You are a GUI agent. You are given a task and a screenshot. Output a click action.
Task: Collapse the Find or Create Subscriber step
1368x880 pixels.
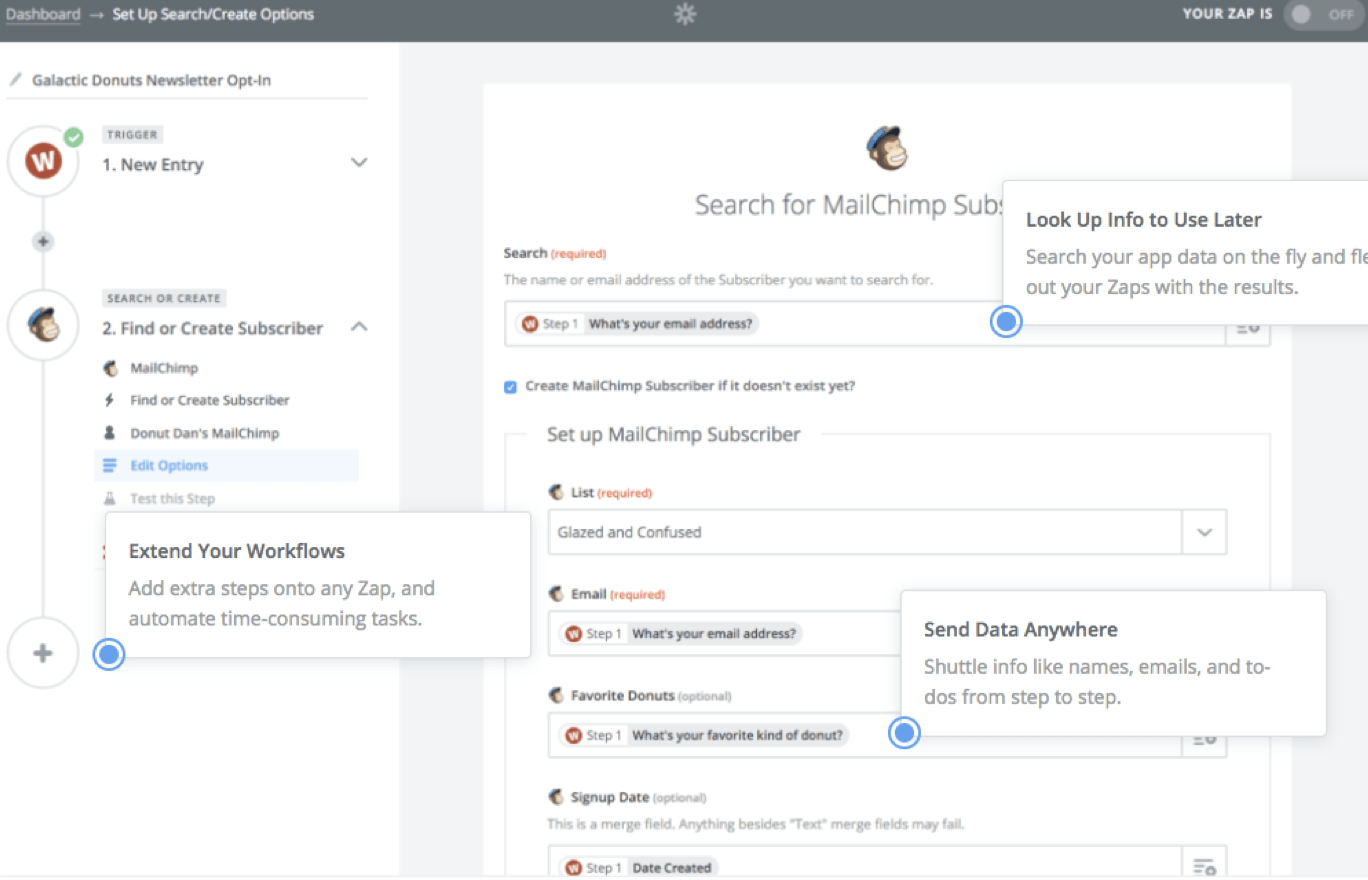tap(359, 327)
